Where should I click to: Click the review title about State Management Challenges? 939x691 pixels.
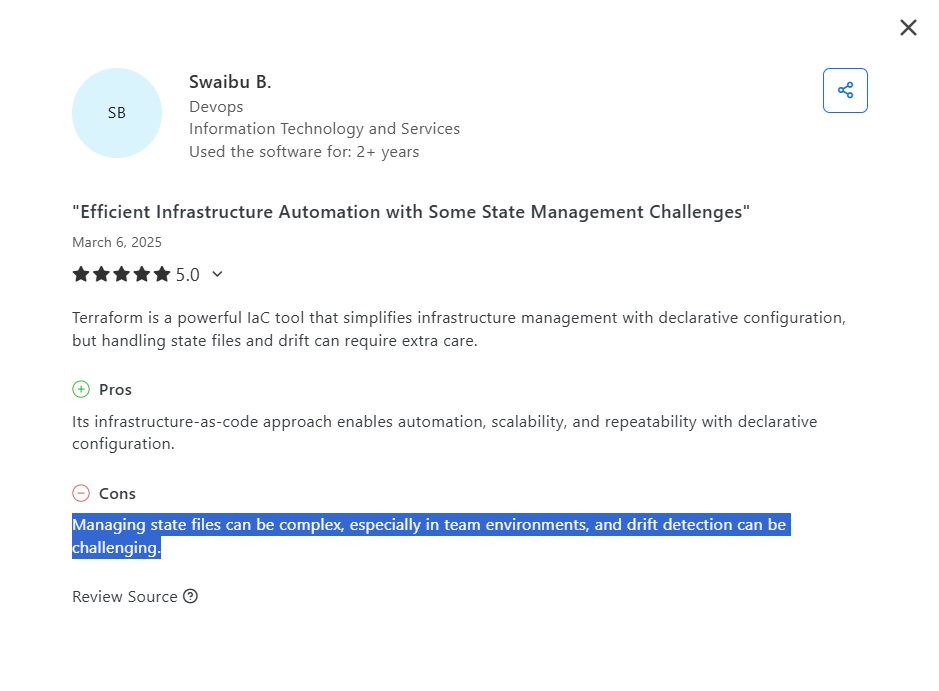411,212
